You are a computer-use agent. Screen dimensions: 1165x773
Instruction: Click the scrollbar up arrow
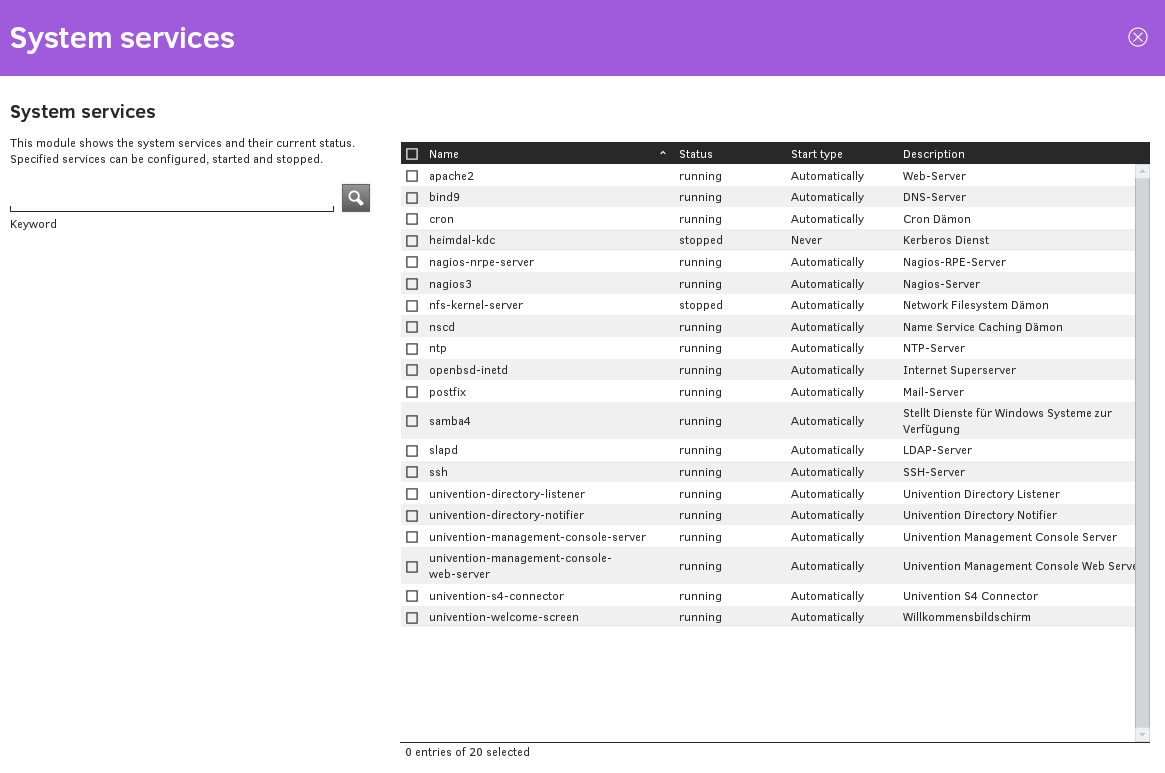[x=1142, y=172]
